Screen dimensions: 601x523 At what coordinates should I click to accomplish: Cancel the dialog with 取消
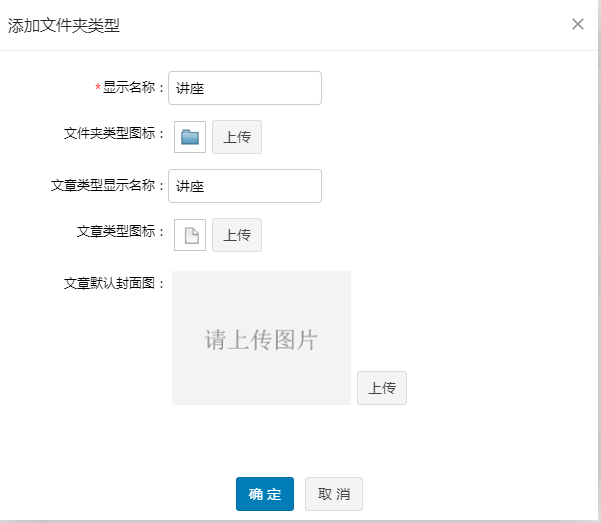point(334,494)
